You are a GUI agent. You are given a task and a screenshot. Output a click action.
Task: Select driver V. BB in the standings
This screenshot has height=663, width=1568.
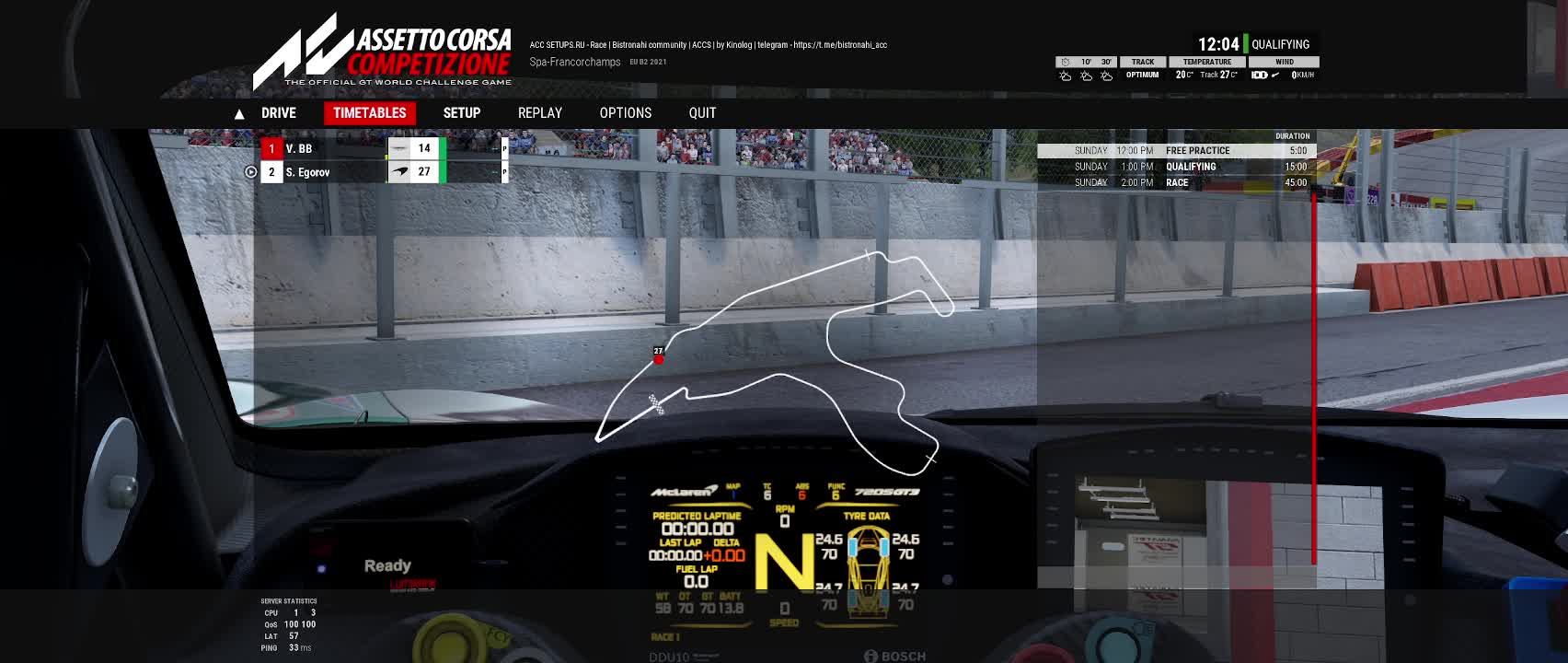click(x=299, y=148)
